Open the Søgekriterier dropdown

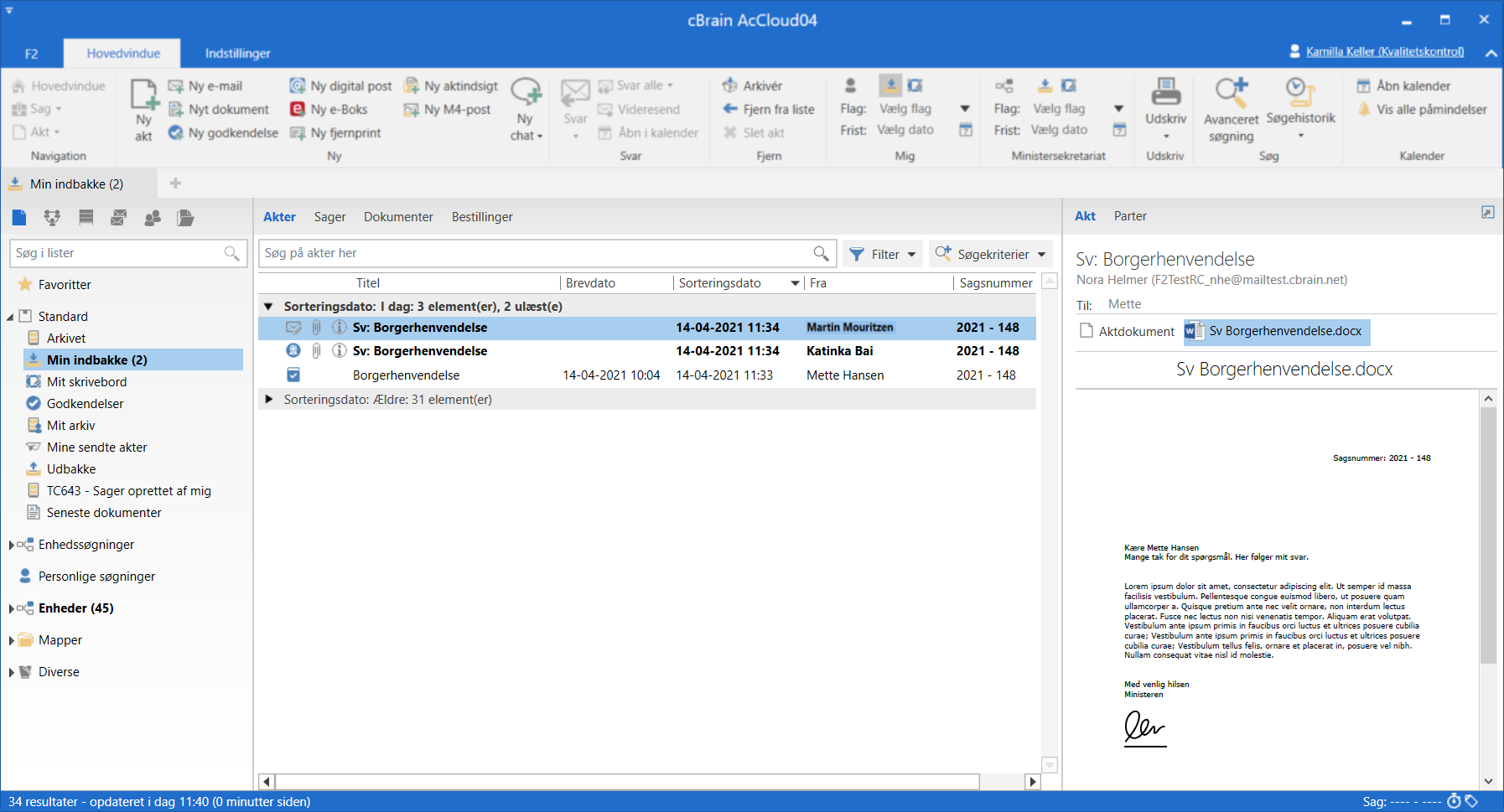(x=991, y=254)
